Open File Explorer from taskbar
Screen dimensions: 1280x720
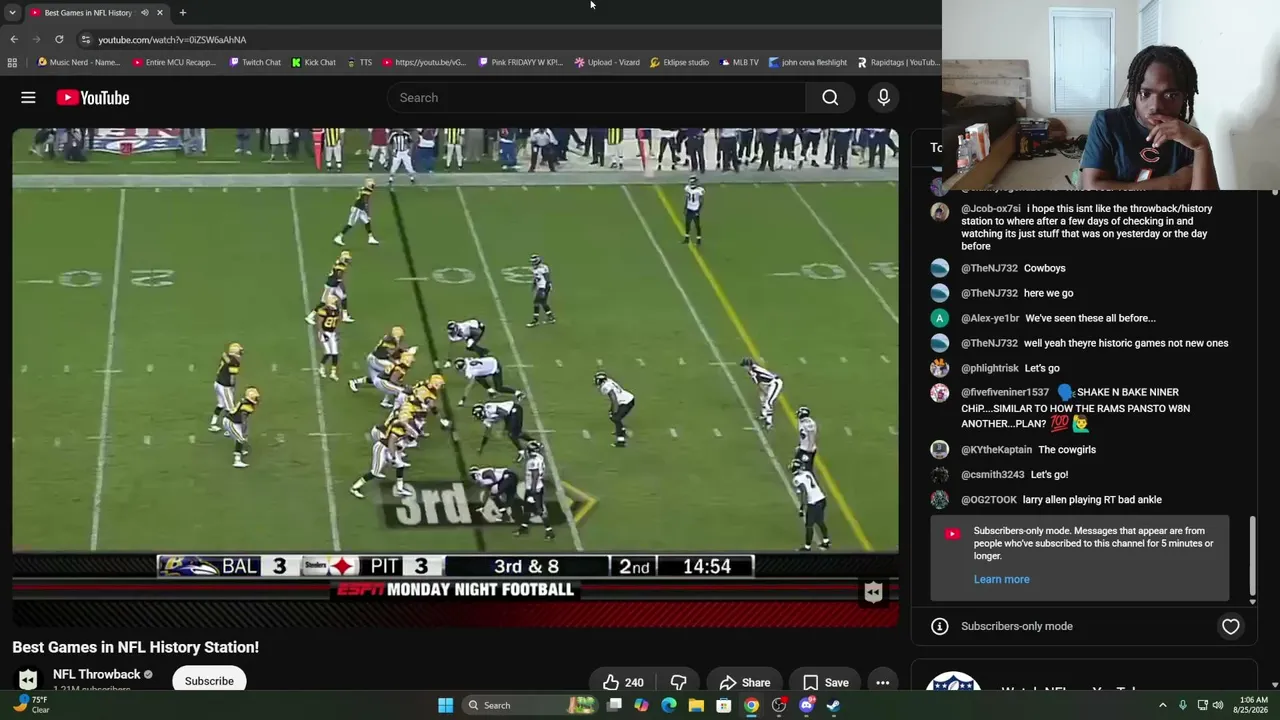click(696, 705)
